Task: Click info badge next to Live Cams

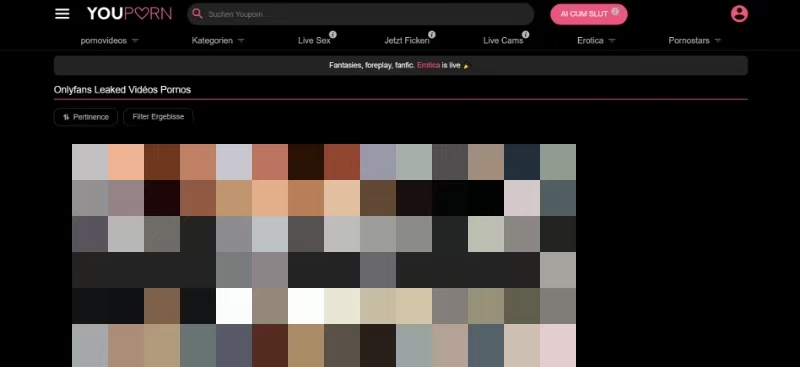Action: click(526, 34)
